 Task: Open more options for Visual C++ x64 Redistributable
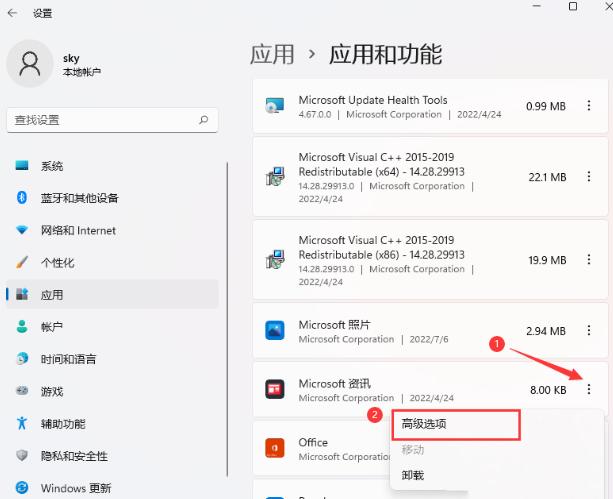(589, 177)
